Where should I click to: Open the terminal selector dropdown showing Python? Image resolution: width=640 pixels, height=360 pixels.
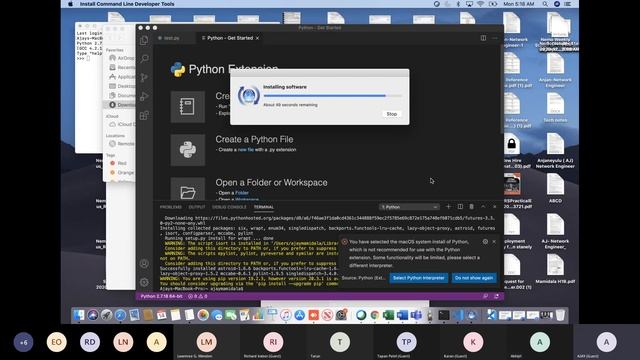pyautogui.click(x=409, y=207)
